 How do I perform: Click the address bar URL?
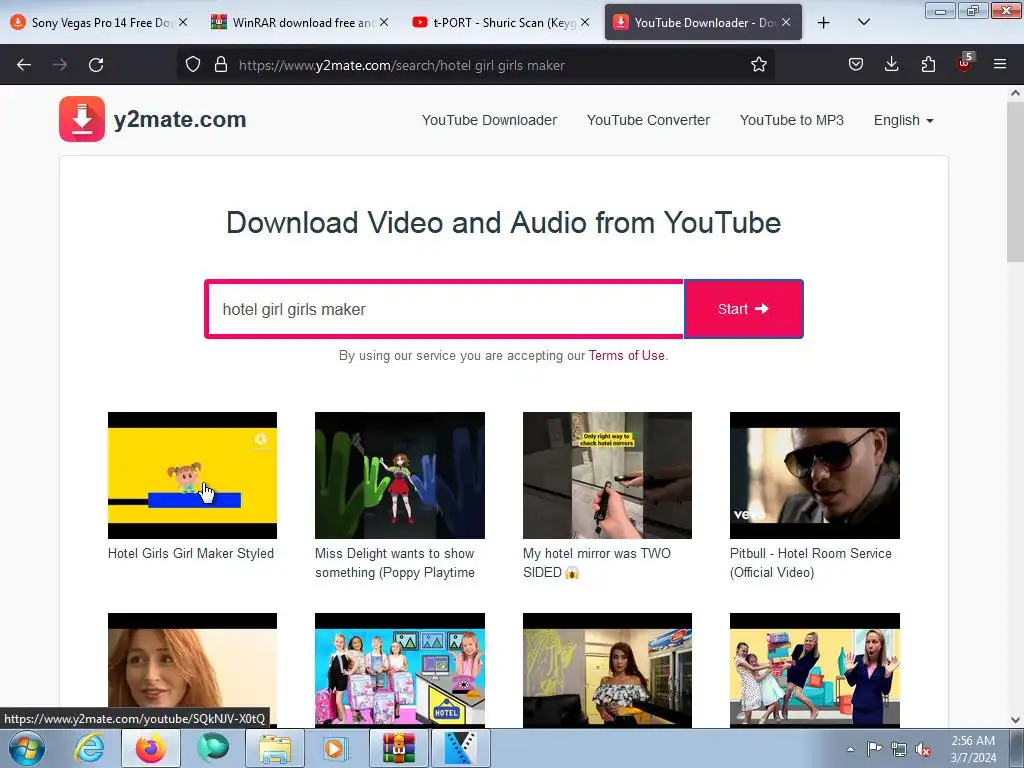pyautogui.click(x=402, y=65)
